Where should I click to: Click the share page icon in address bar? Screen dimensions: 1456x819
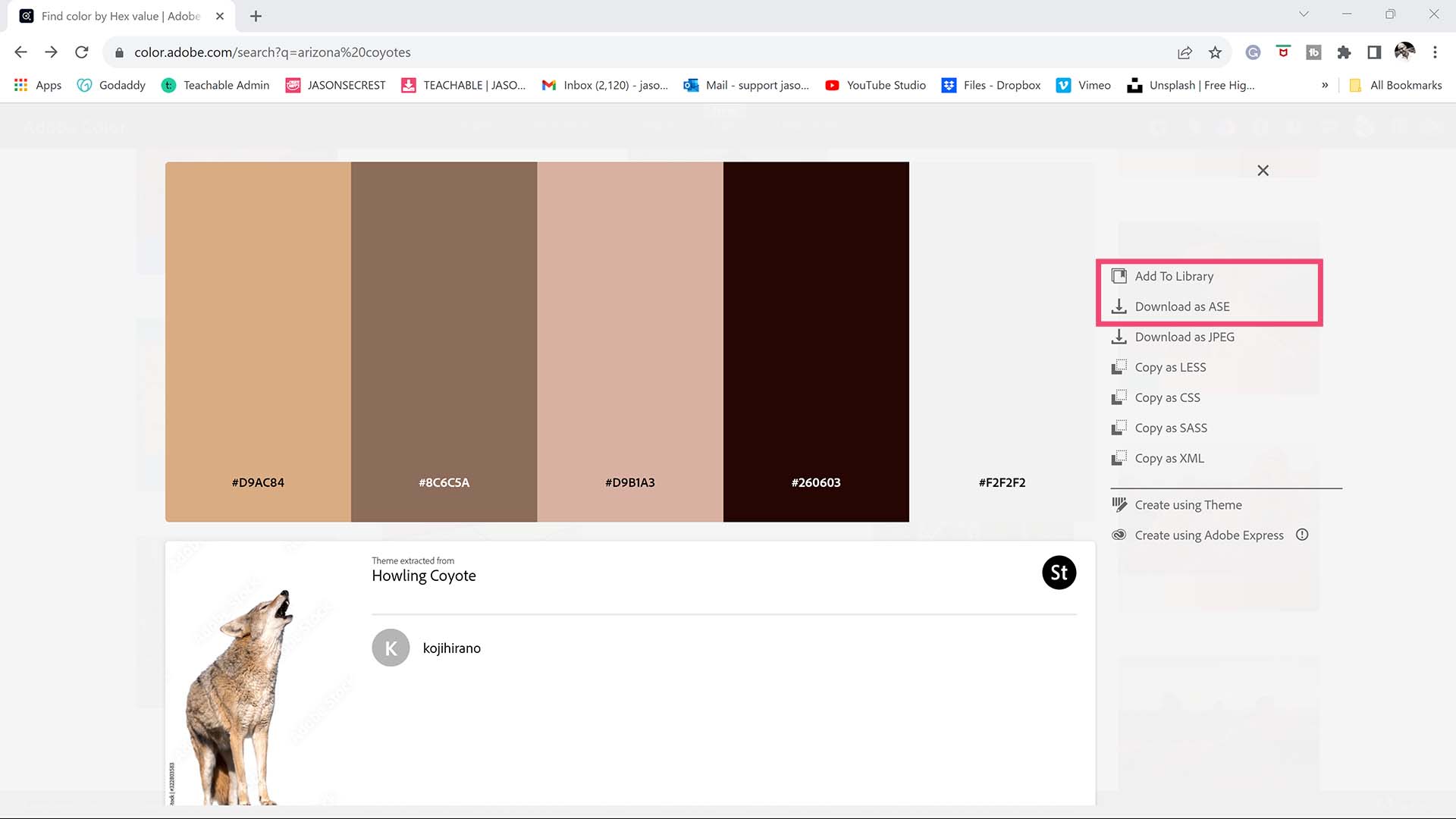click(x=1185, y=52)
